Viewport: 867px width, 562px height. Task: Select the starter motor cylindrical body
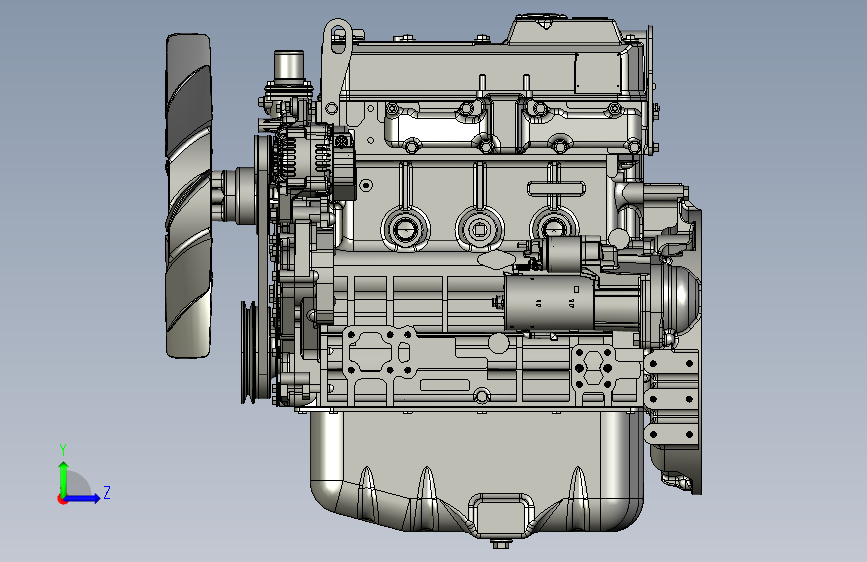pos(550,303)
